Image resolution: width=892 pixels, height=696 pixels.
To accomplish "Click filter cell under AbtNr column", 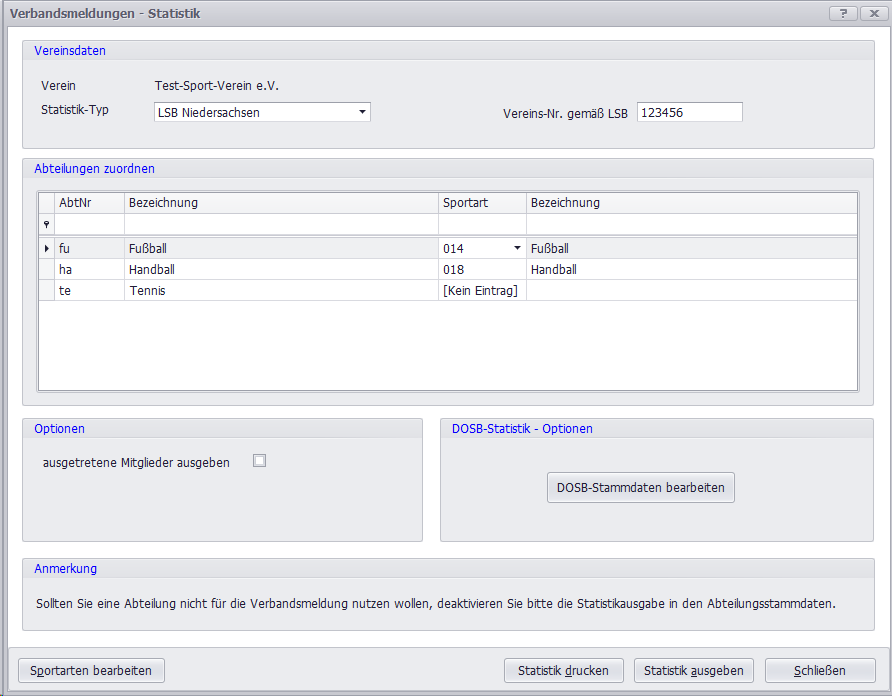I will [89, 225].
